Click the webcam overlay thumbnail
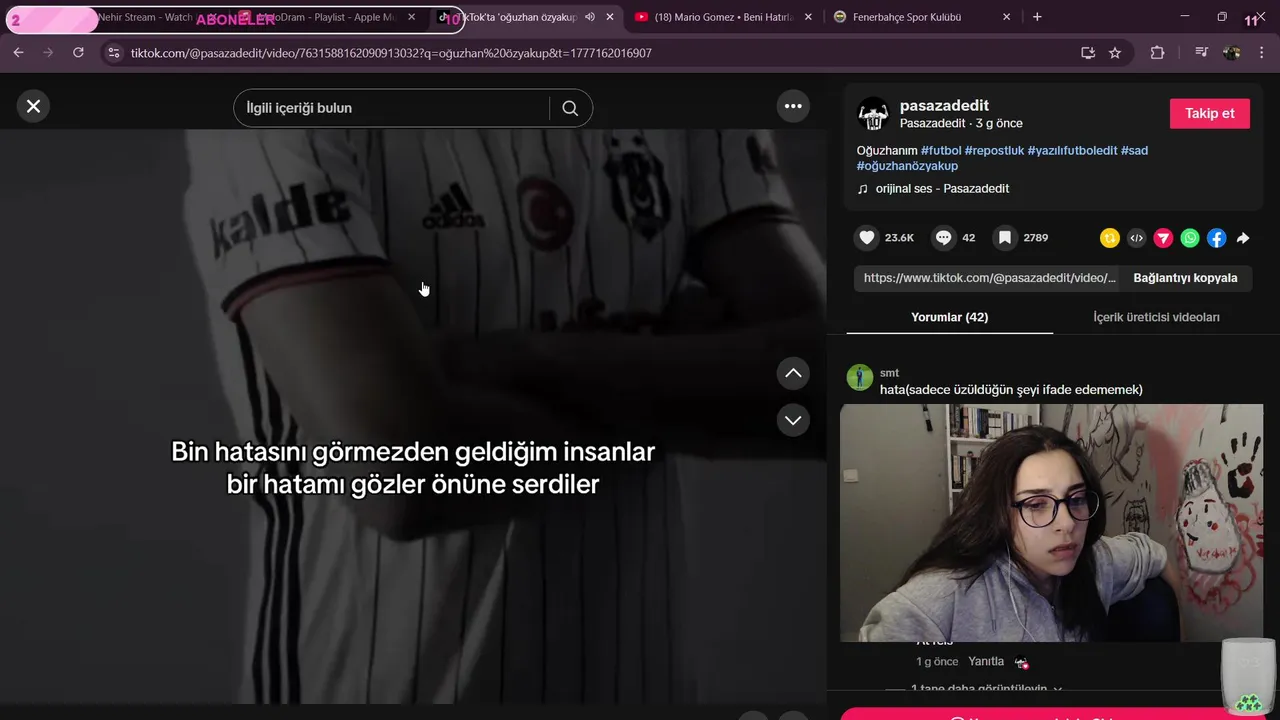 pos(1051,523)
